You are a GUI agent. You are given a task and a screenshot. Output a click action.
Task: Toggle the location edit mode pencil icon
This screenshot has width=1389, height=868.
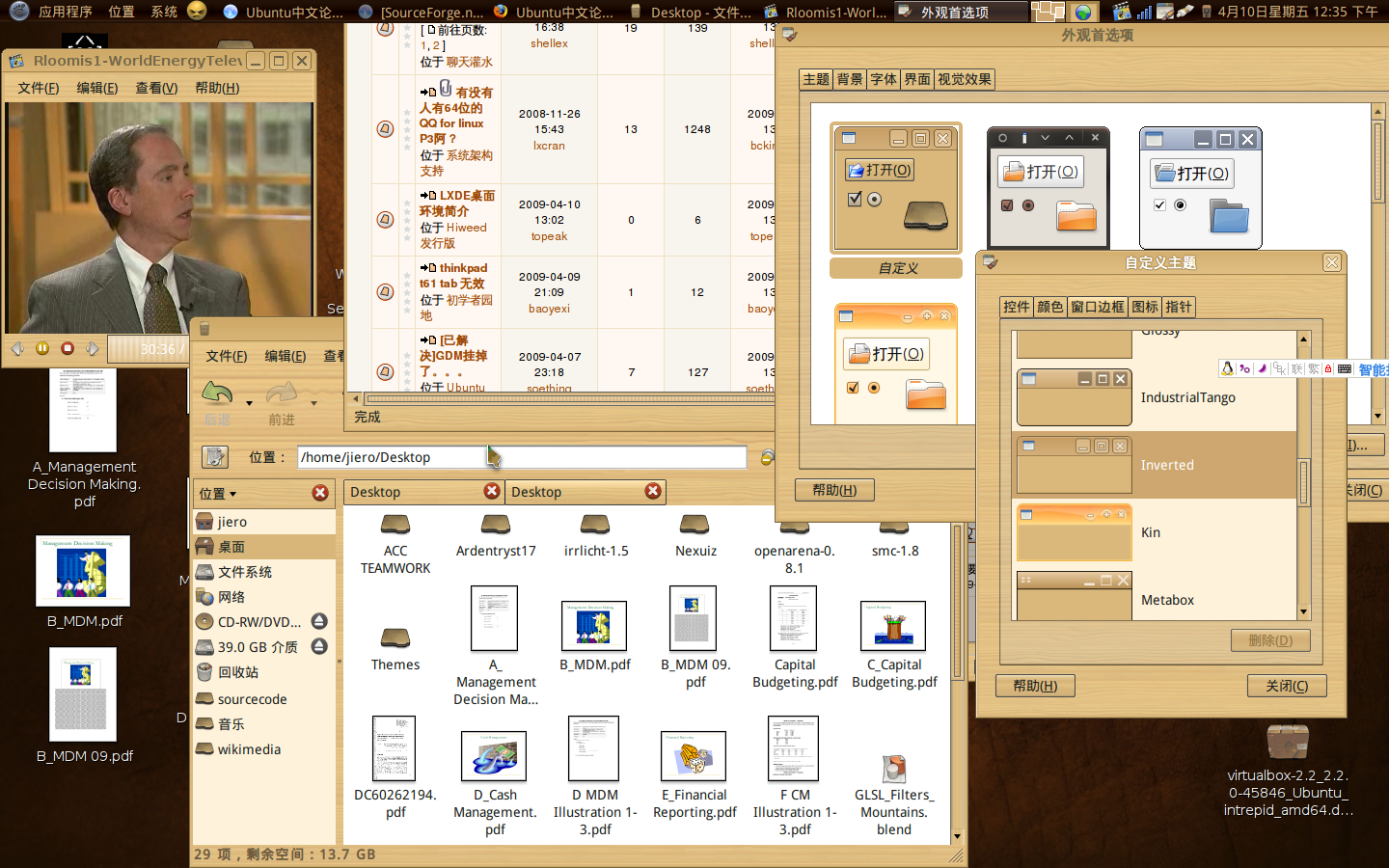coord(215,457)
